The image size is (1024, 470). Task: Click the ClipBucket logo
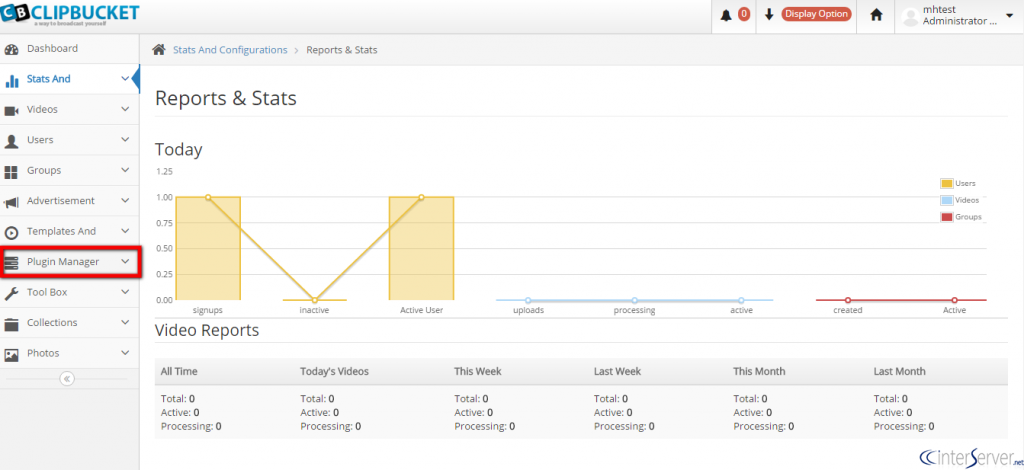(x=70, y=14)
